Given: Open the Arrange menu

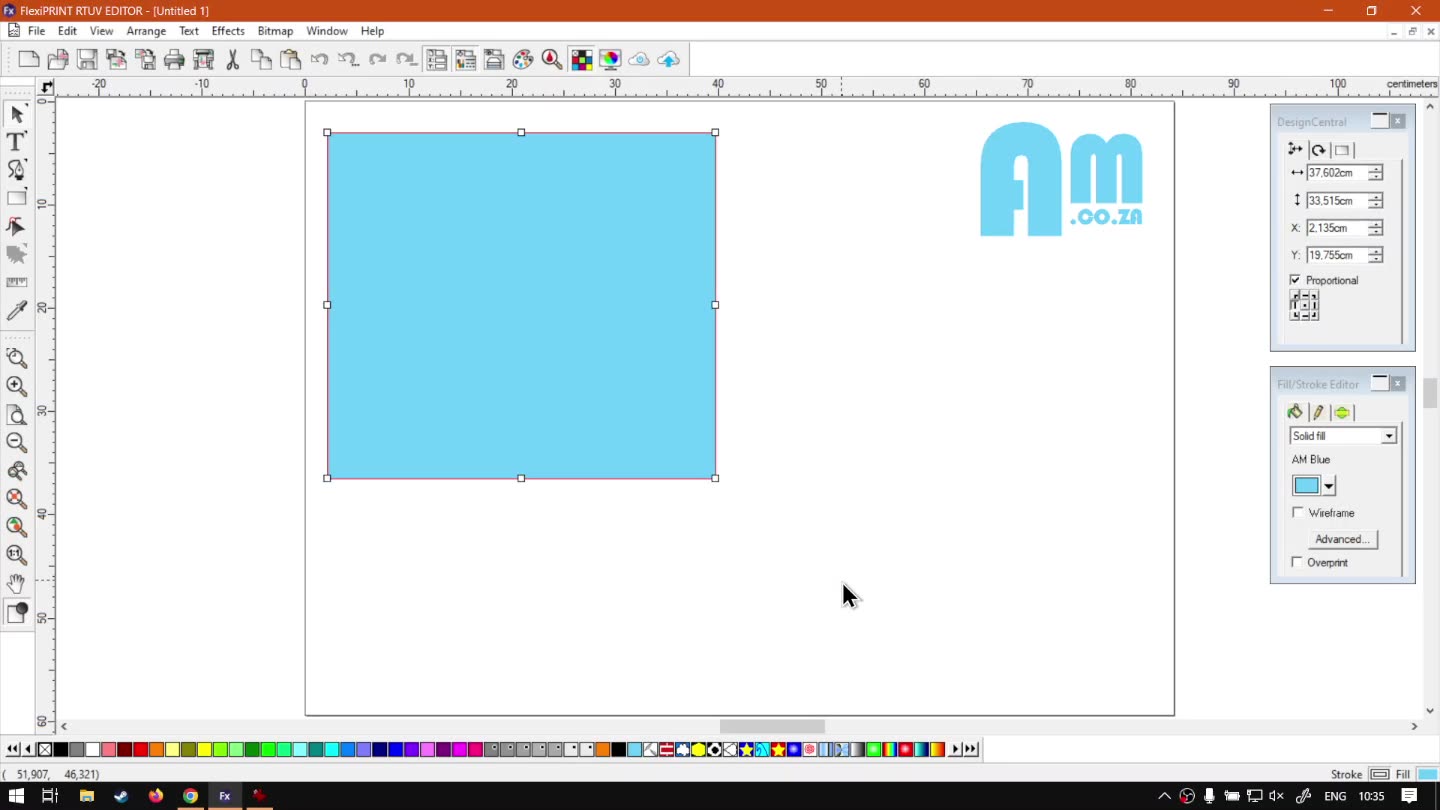Looking at the screenshot, I should pos(146,31).
